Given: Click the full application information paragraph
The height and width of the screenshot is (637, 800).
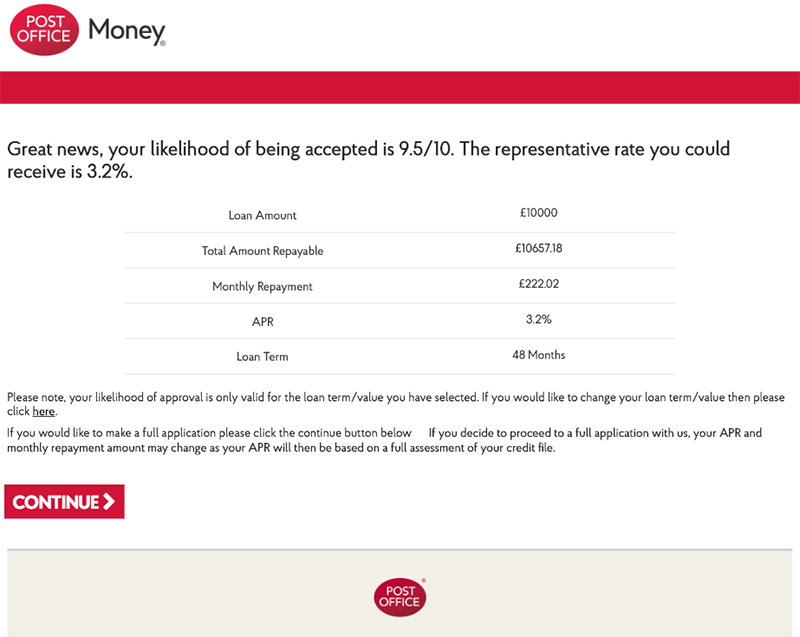Looking at the screenshot, I should 384,440.
